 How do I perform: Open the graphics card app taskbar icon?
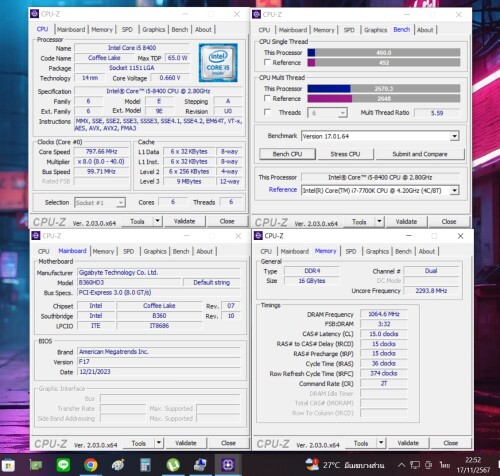point(36,465)
